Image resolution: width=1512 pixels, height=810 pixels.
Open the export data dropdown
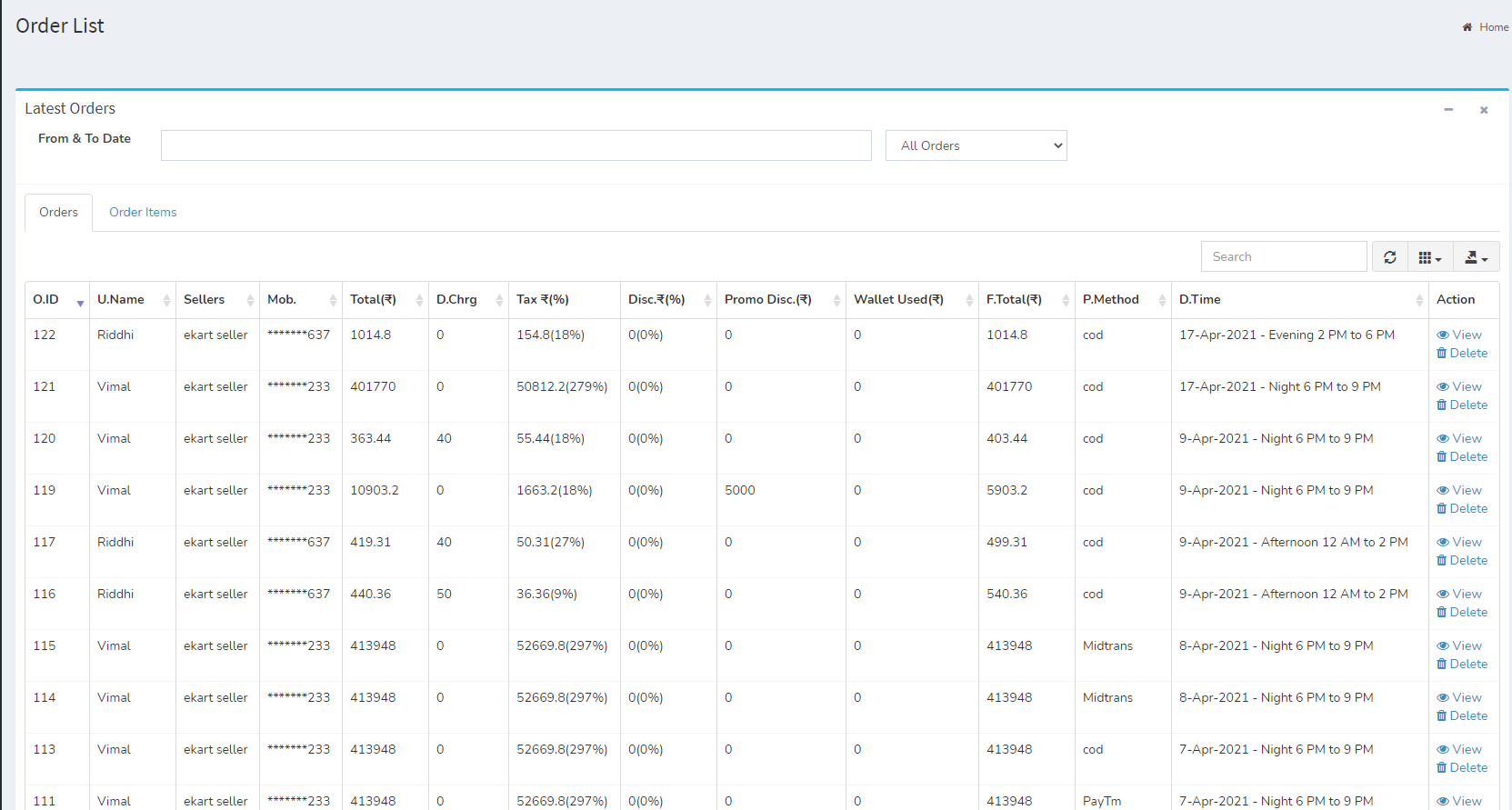1476,257
